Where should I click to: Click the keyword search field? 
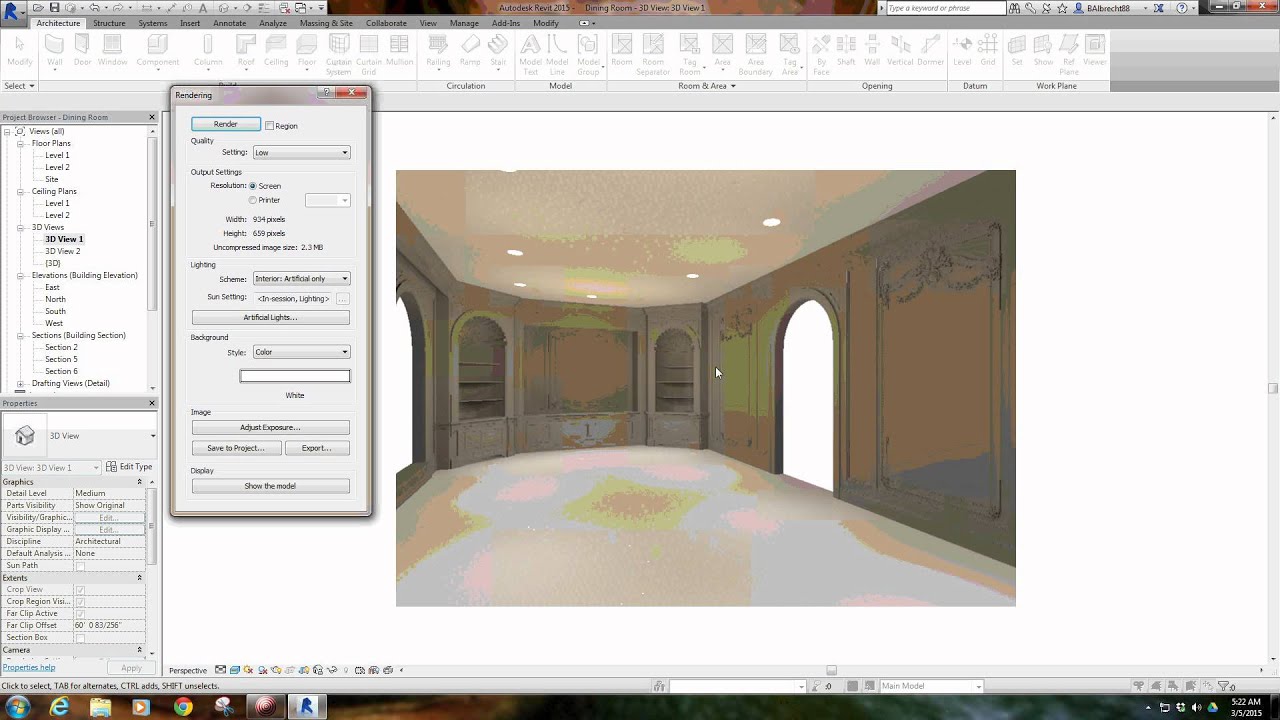[x=945, y=8]
